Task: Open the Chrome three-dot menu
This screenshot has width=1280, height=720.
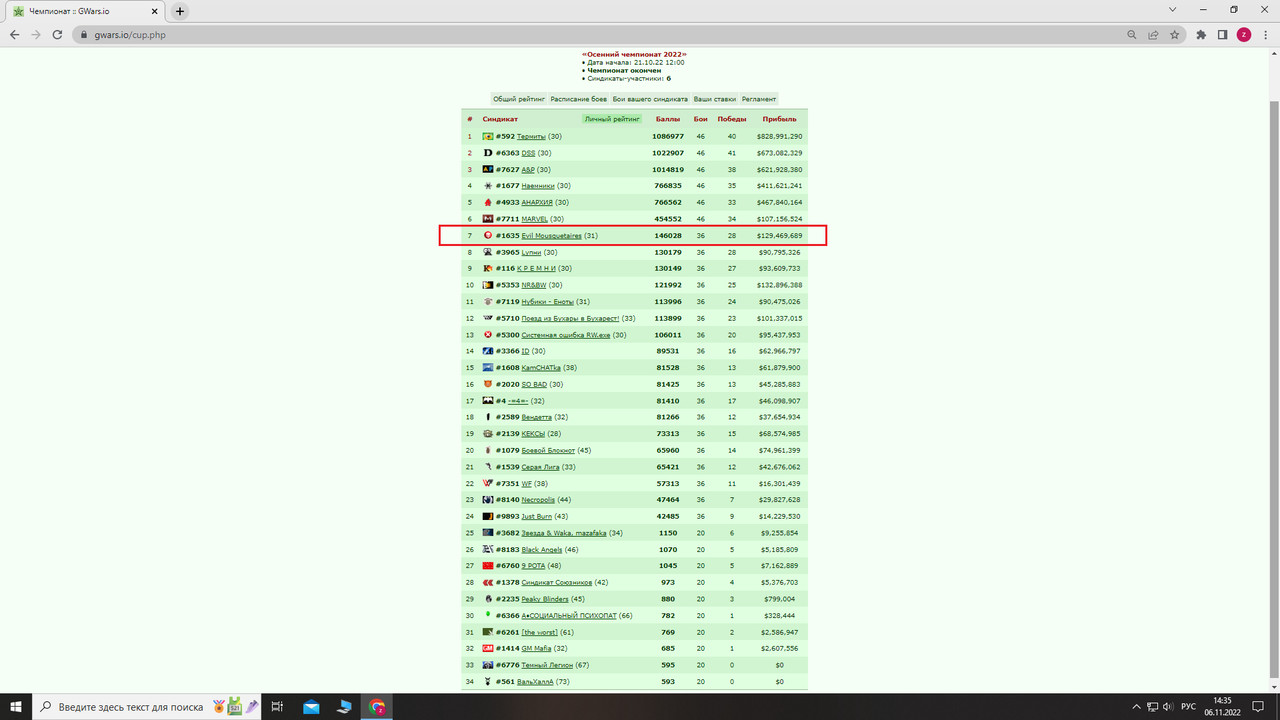Action: [x=1265, y=34]
